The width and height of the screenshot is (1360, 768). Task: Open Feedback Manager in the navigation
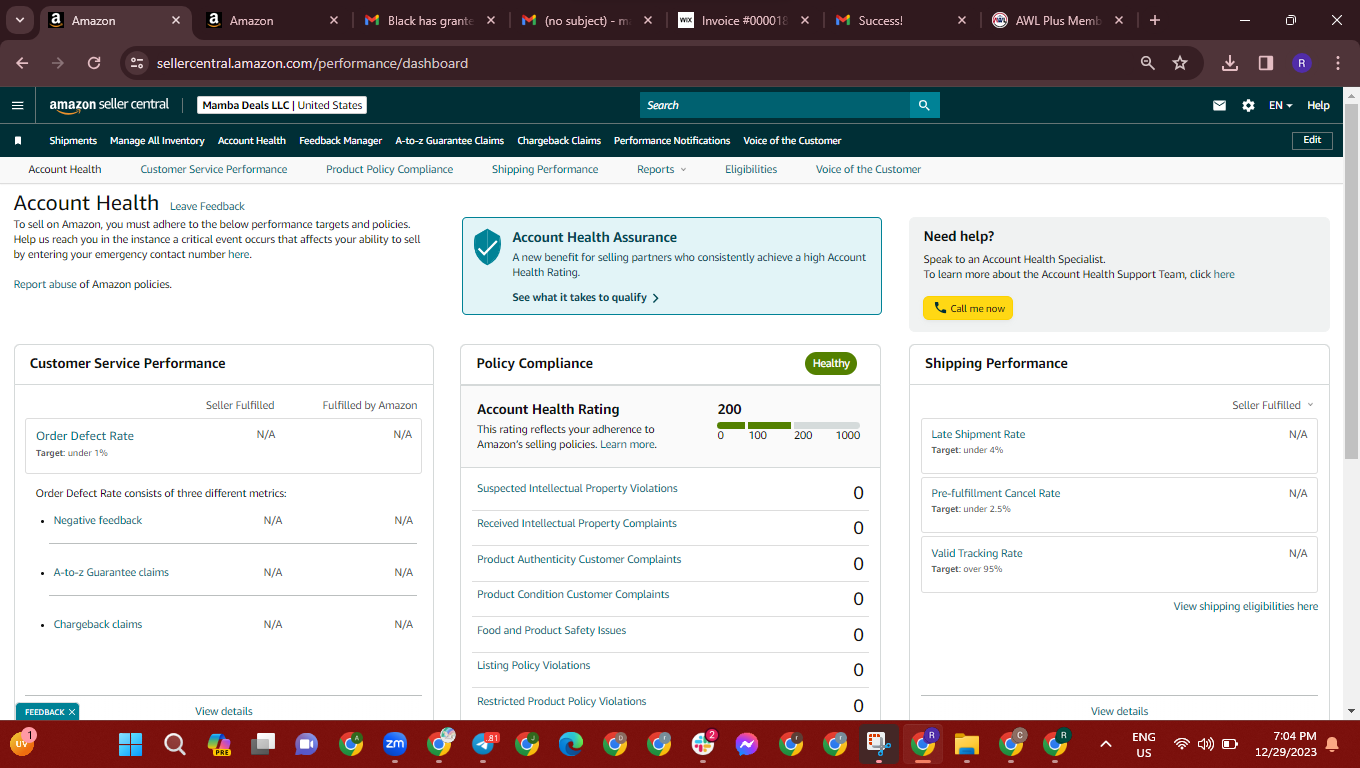pos(341,141)
